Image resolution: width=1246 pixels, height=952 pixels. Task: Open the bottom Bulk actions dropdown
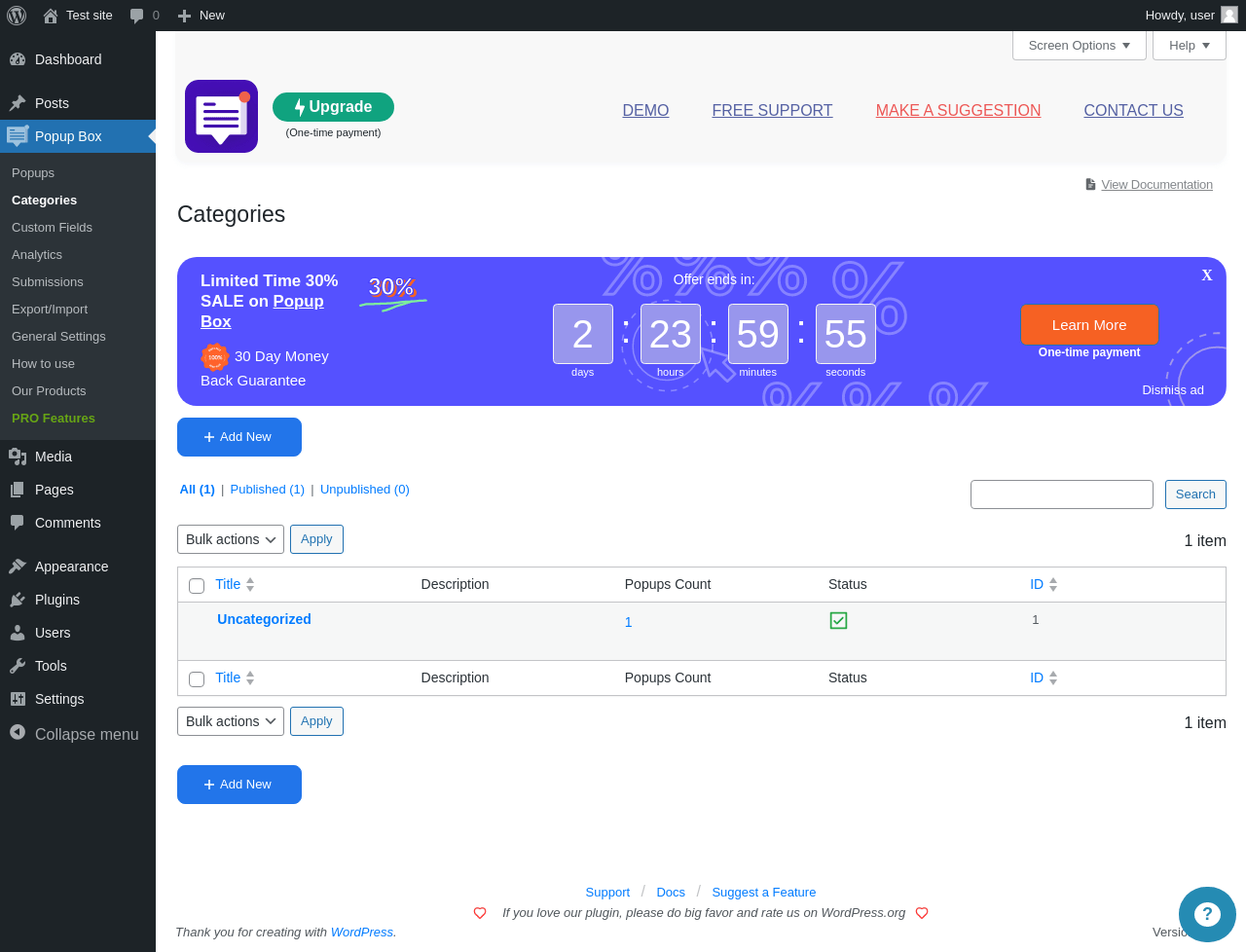tap(231, 721)
